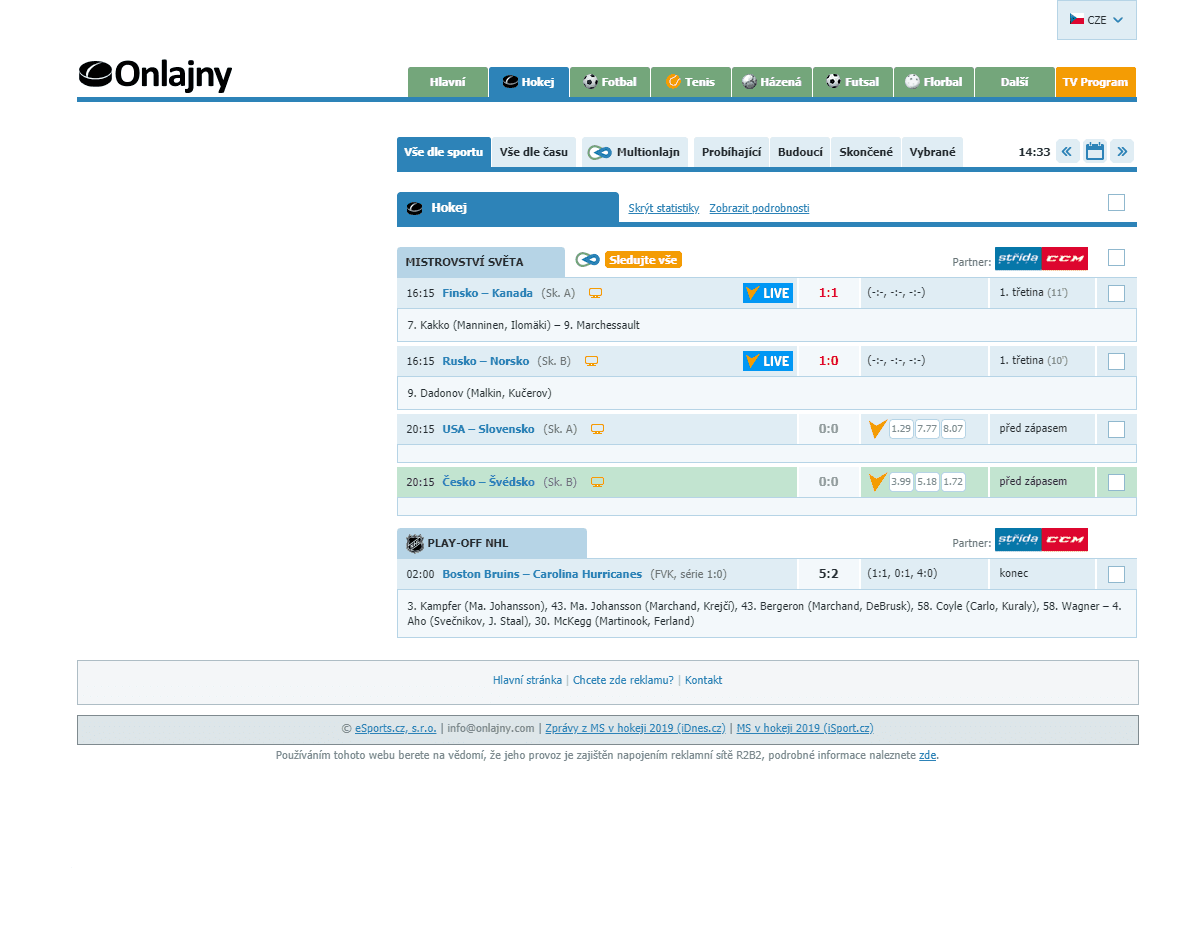Click TV icon for USA – Slovensko
The width and height of the screenshot is (1196, 940).
597,429
